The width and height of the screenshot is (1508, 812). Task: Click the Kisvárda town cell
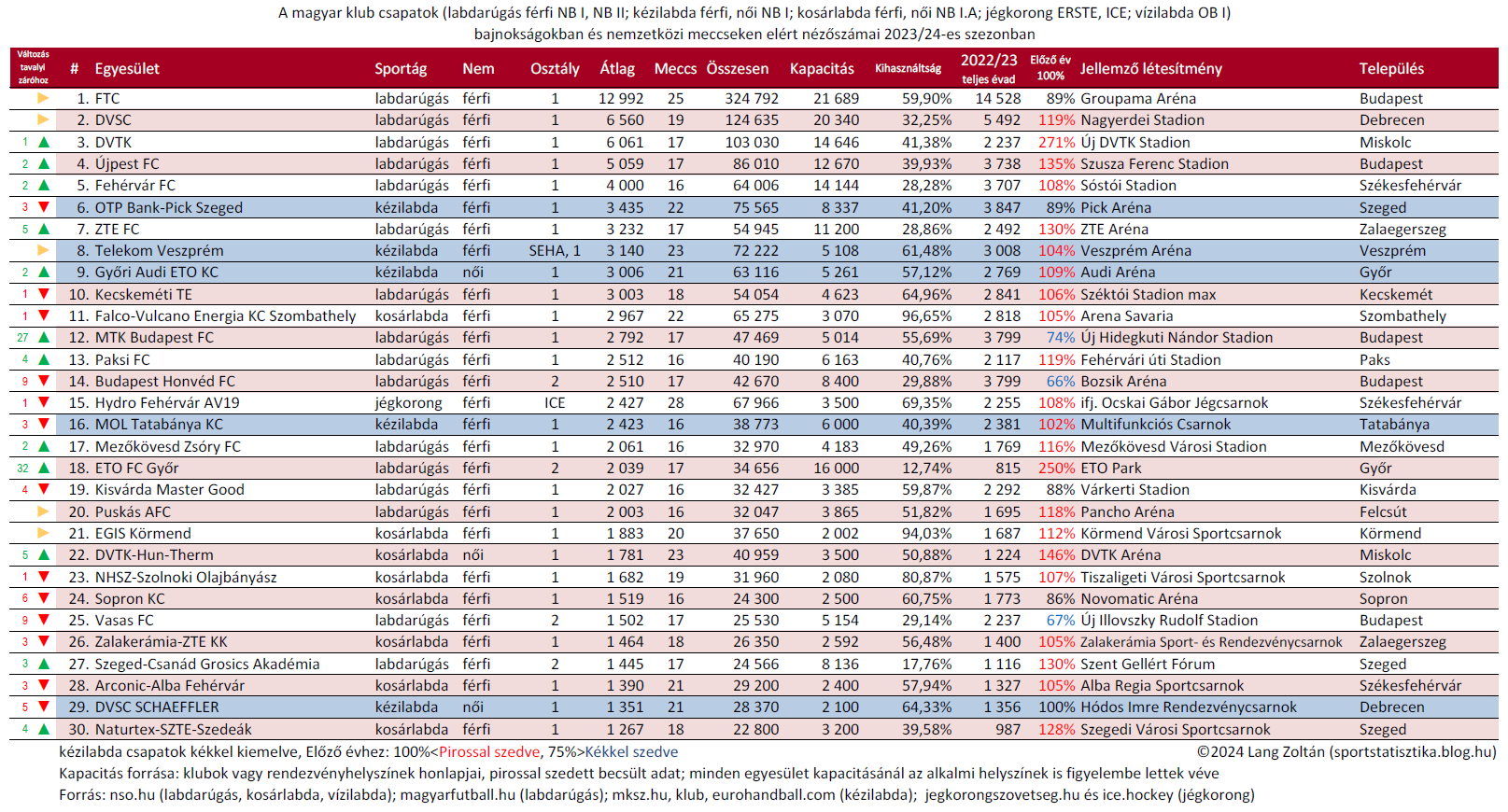click(1388, 489)
